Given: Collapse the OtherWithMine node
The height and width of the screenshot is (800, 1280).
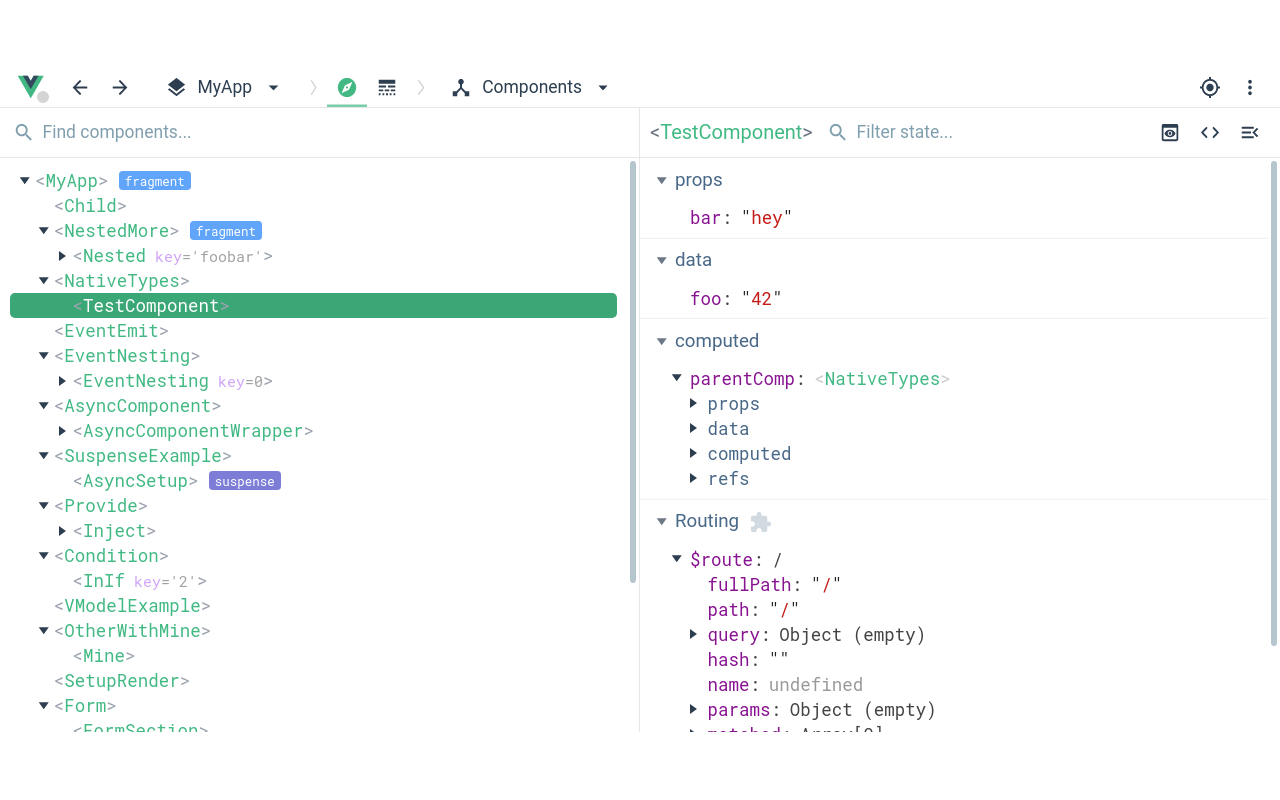Looking at the screenshot, I should [x=44, y=631].
